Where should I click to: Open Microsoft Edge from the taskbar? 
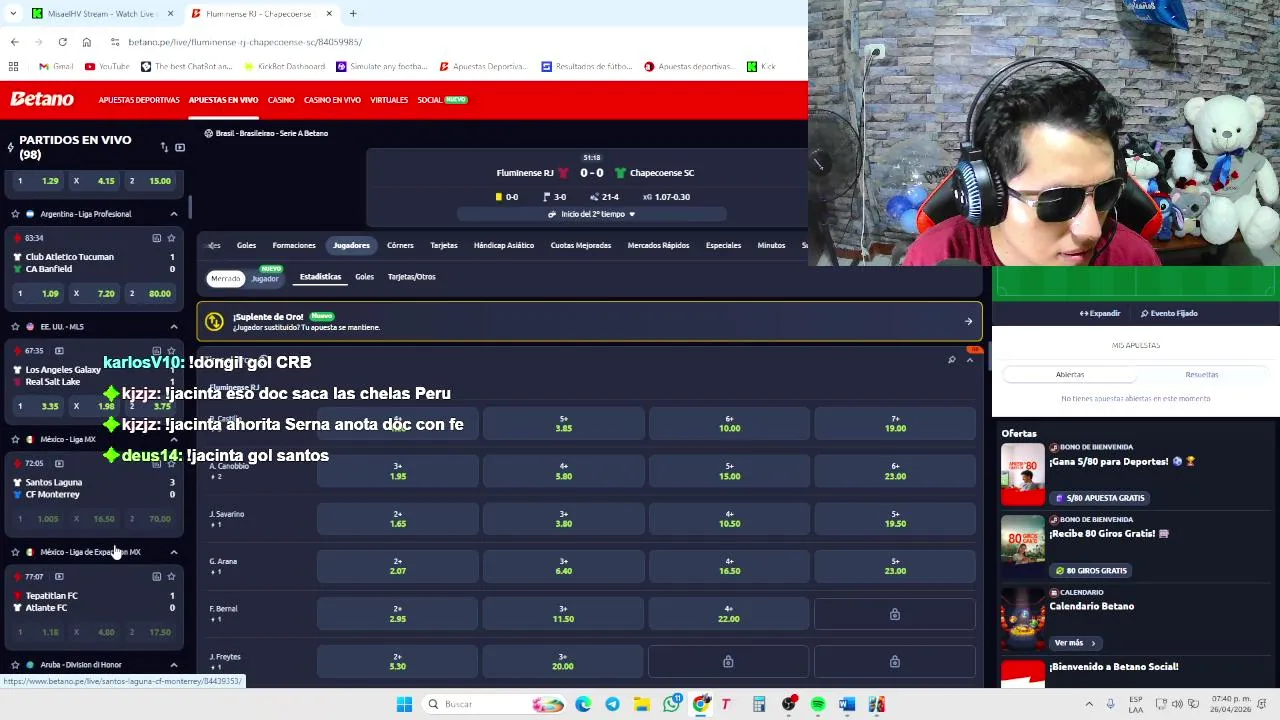pos(583,704)
